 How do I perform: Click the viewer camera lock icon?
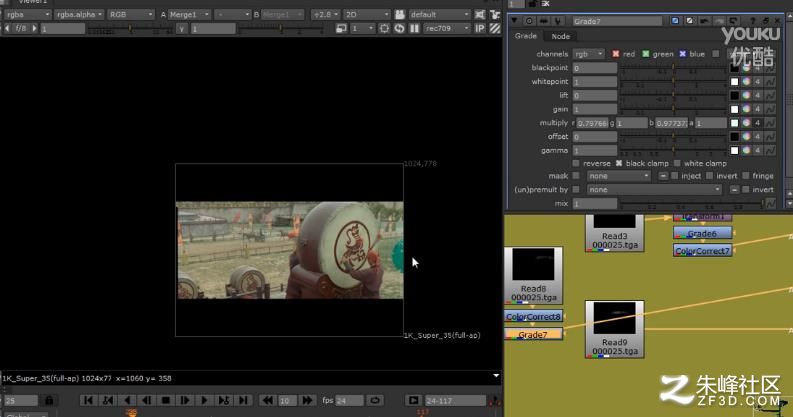[x=400, y=15]
